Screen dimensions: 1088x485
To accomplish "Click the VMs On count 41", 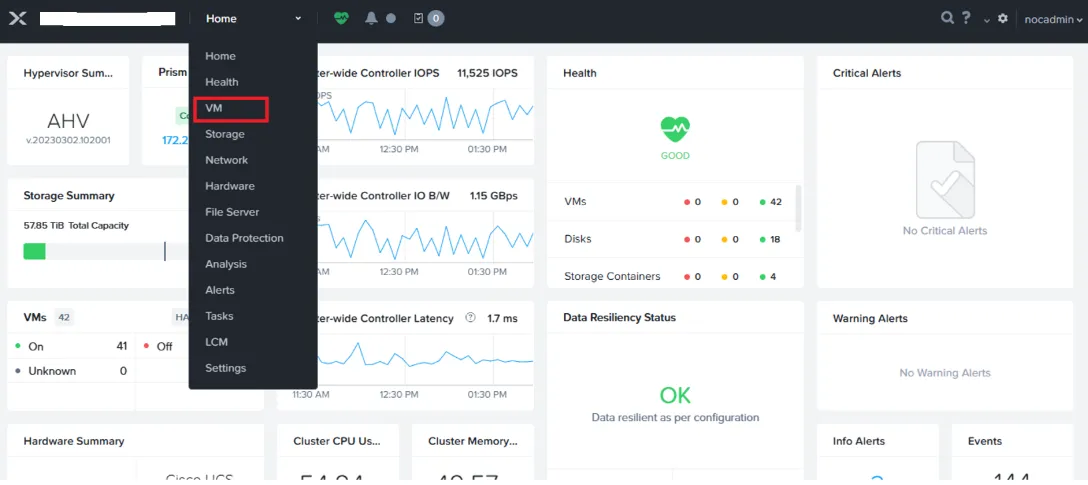I will click(121, 346).
